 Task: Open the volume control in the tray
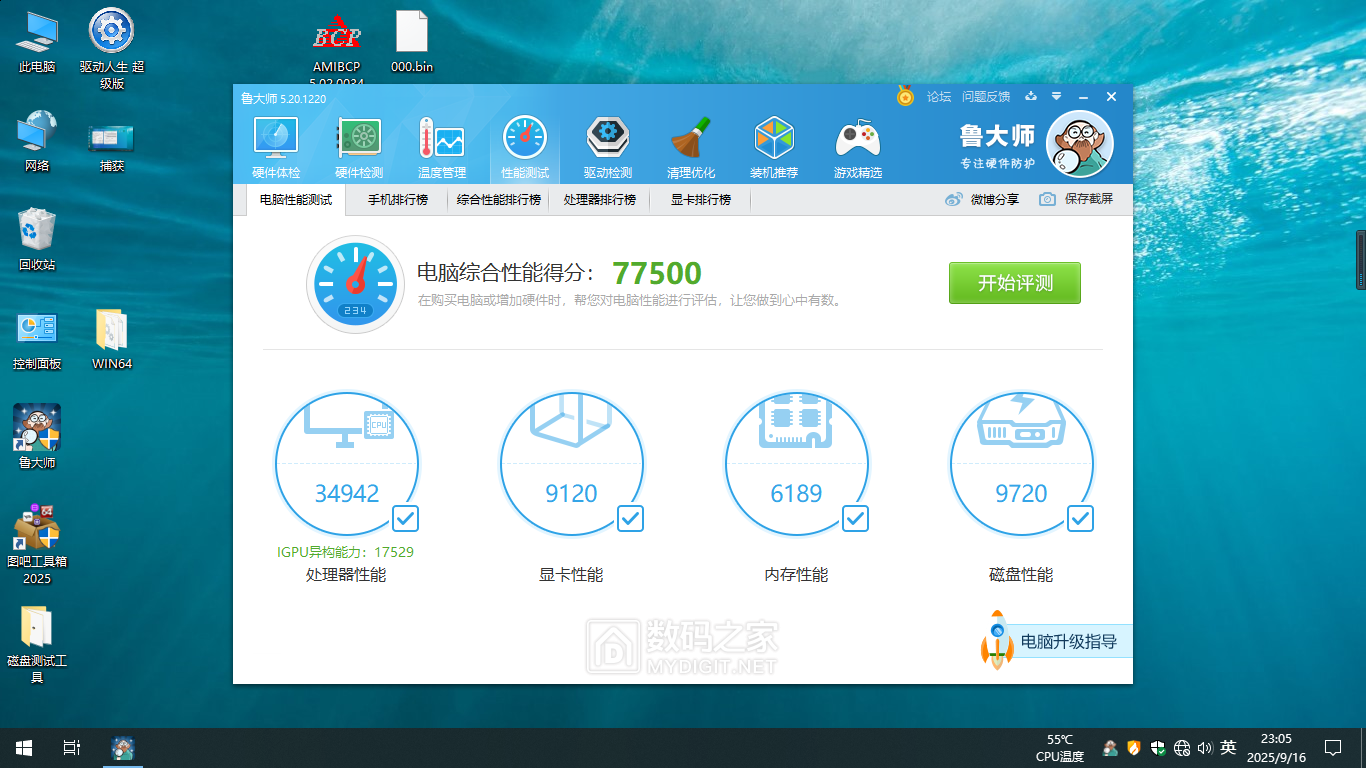coord(1204,748)
